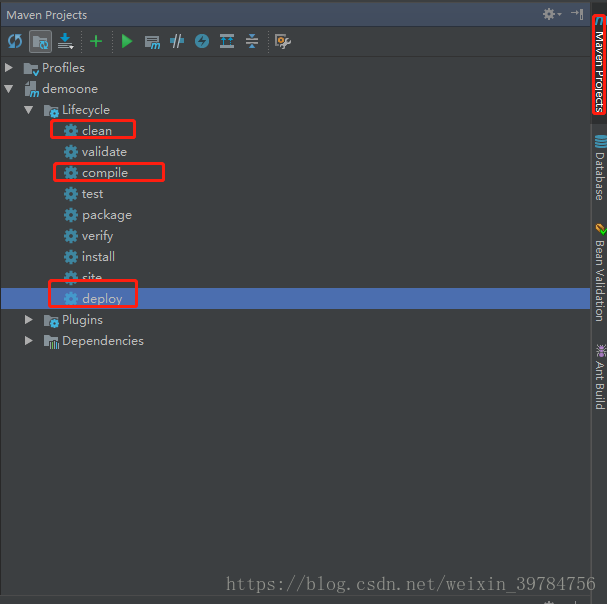Collapse all tree nodes icon
The width and height of the screenshot is (607, 604).
coord(252,41)
